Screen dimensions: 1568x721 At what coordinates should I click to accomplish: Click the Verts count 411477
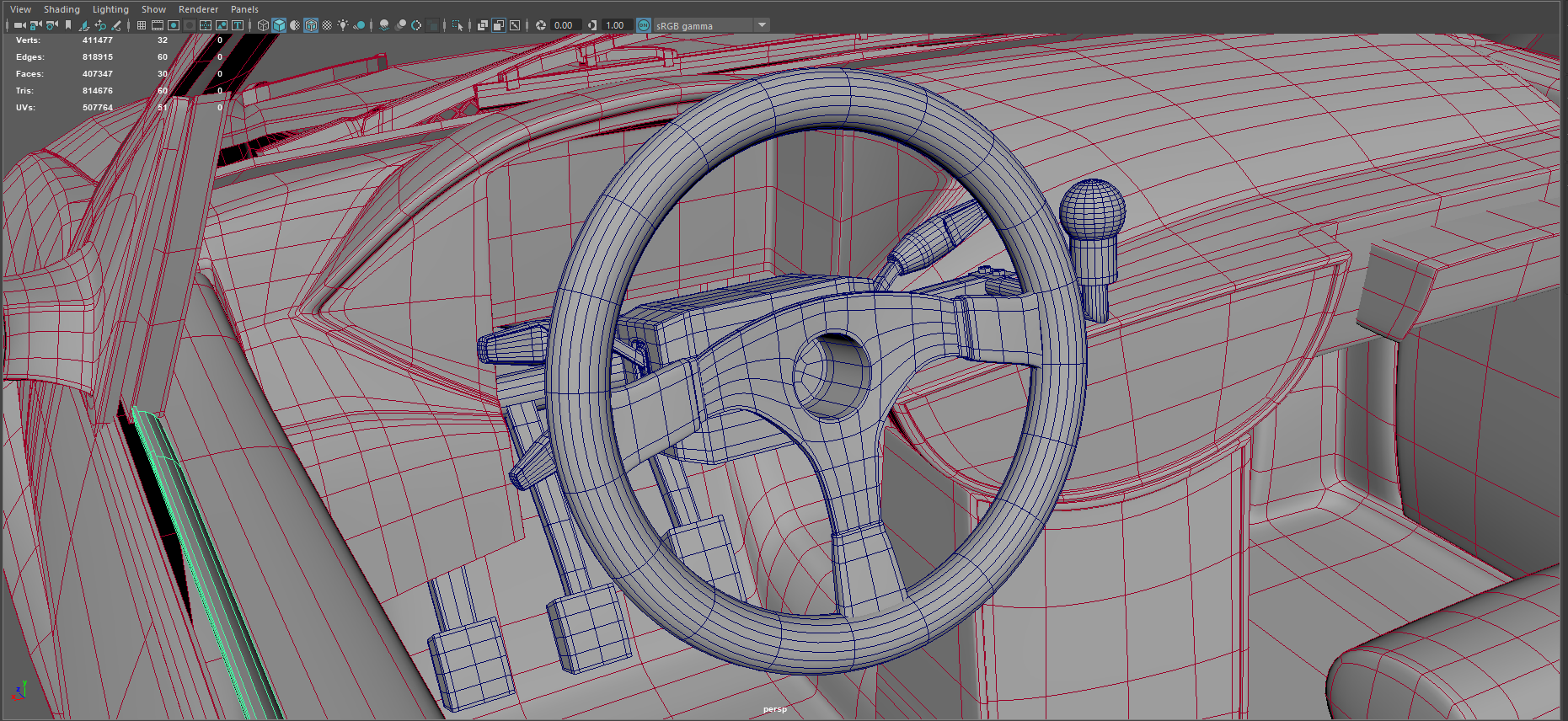[x=98, y=40]
